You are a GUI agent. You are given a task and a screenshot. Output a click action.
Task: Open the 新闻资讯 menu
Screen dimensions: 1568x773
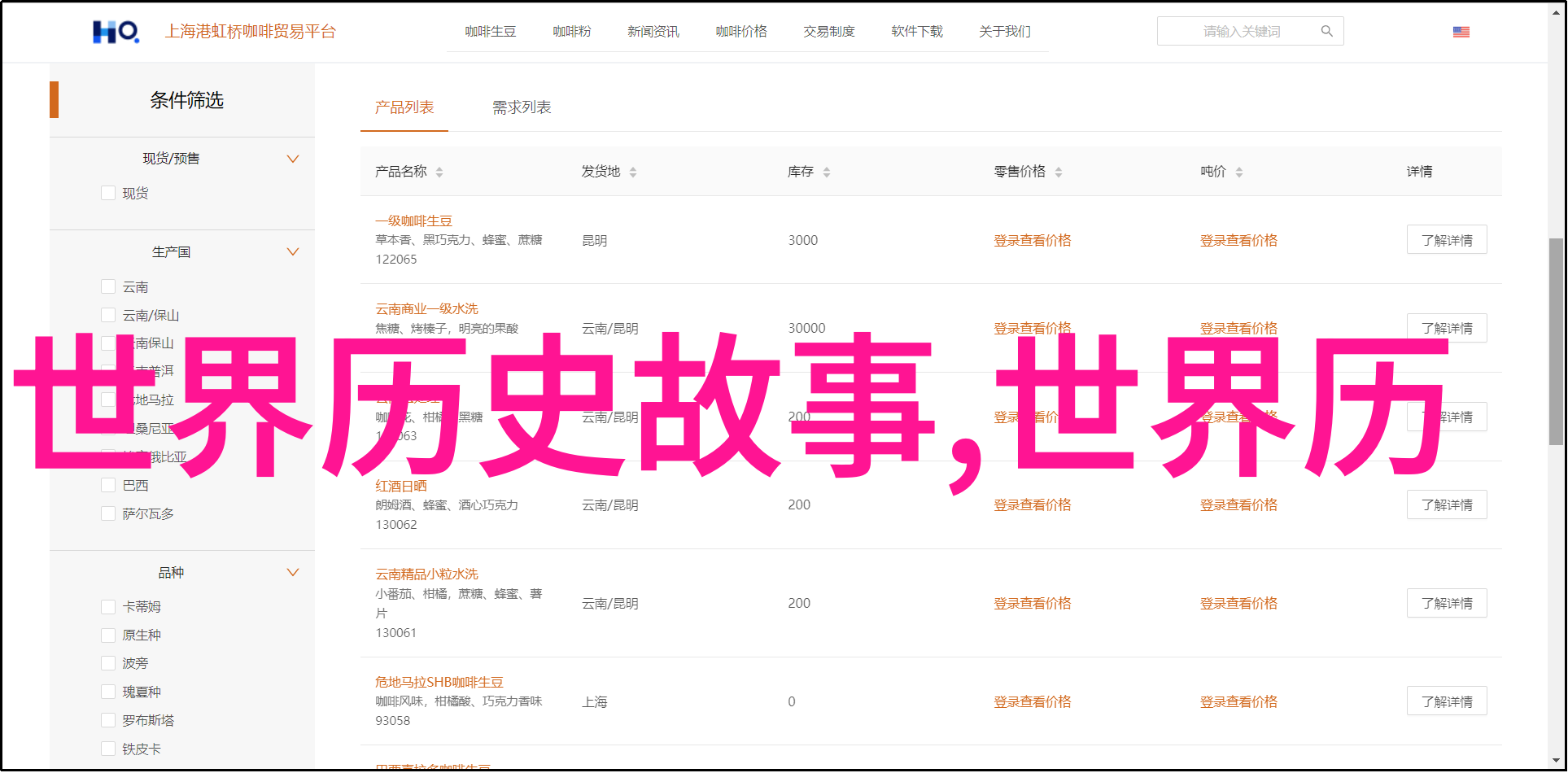[653, 31]
